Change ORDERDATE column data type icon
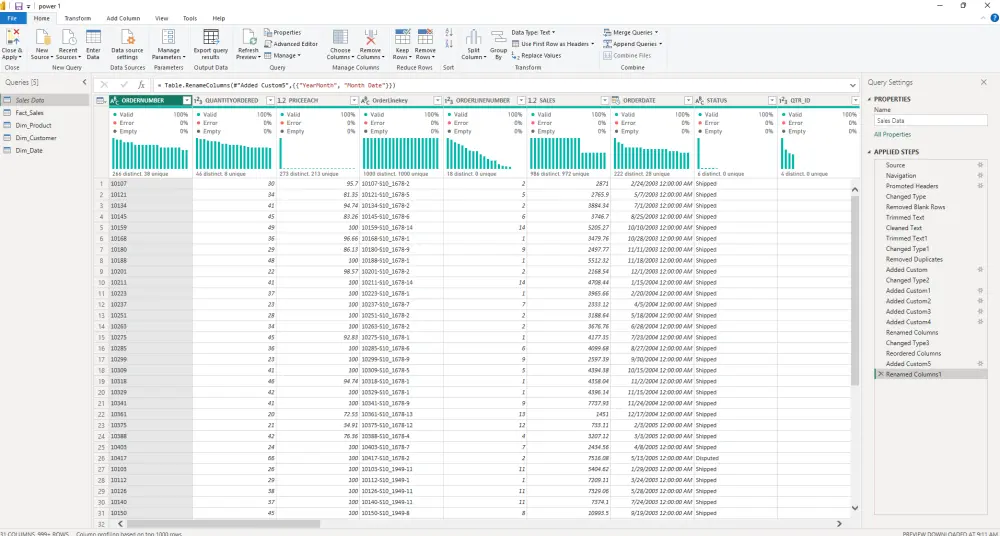This screenshot has height=536, width=1000. click(x=616, y=100)
